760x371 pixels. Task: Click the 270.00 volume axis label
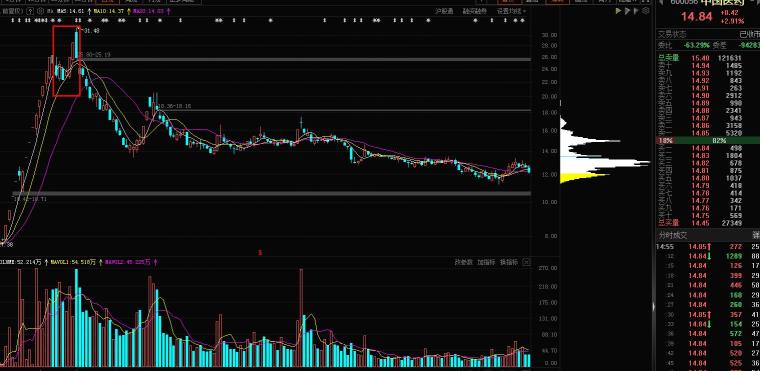pyautogui.click(x=548, y=268)
